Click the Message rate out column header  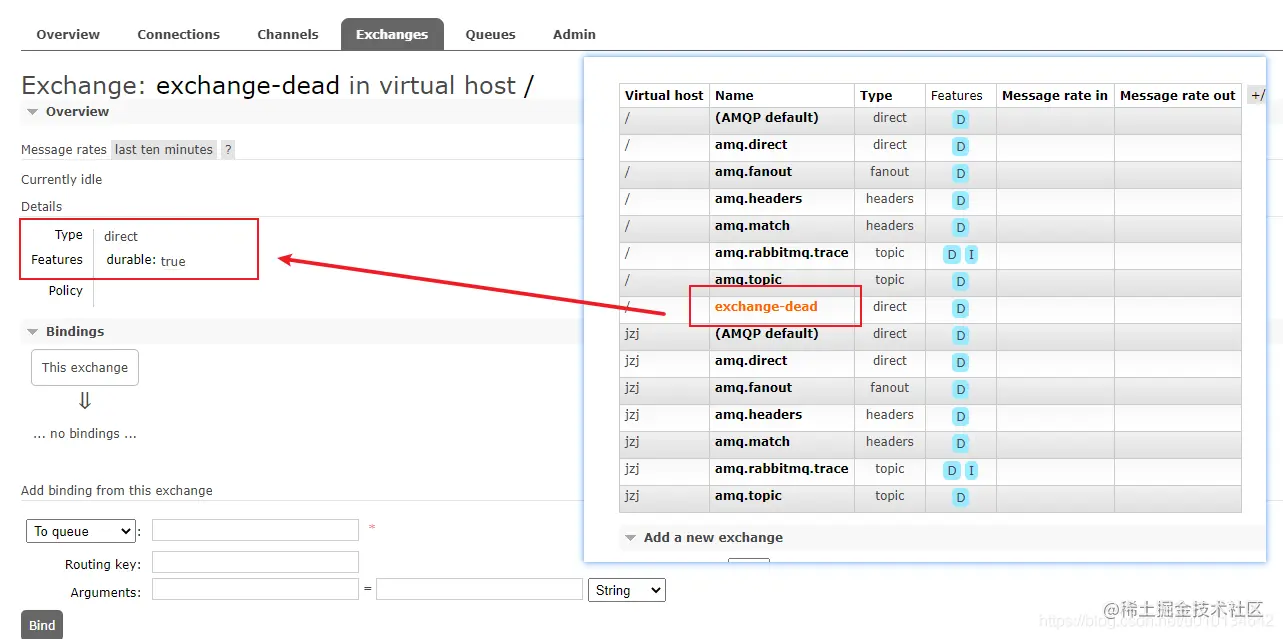[1178, 96]
